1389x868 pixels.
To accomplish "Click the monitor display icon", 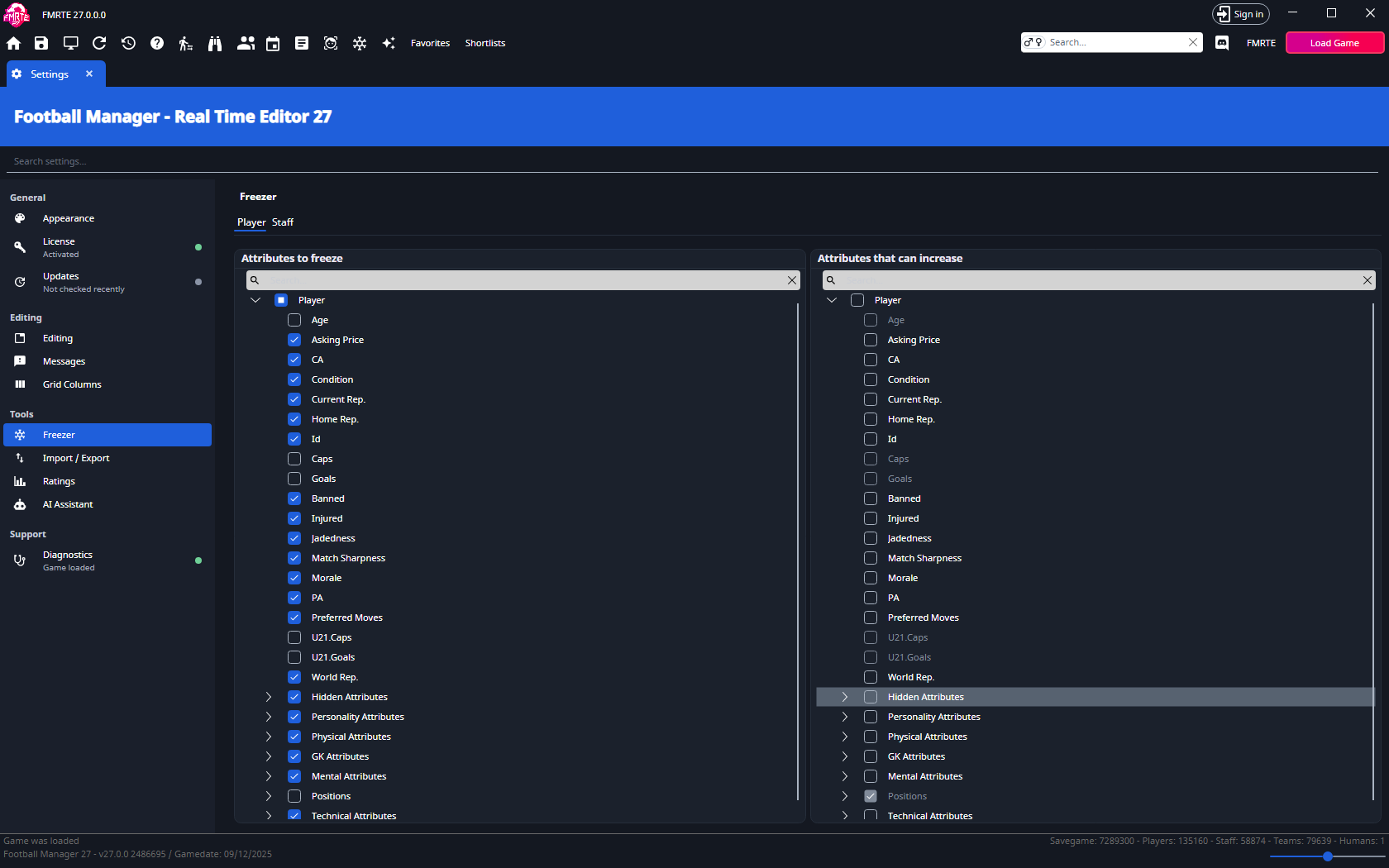I will tap(71, 43).
